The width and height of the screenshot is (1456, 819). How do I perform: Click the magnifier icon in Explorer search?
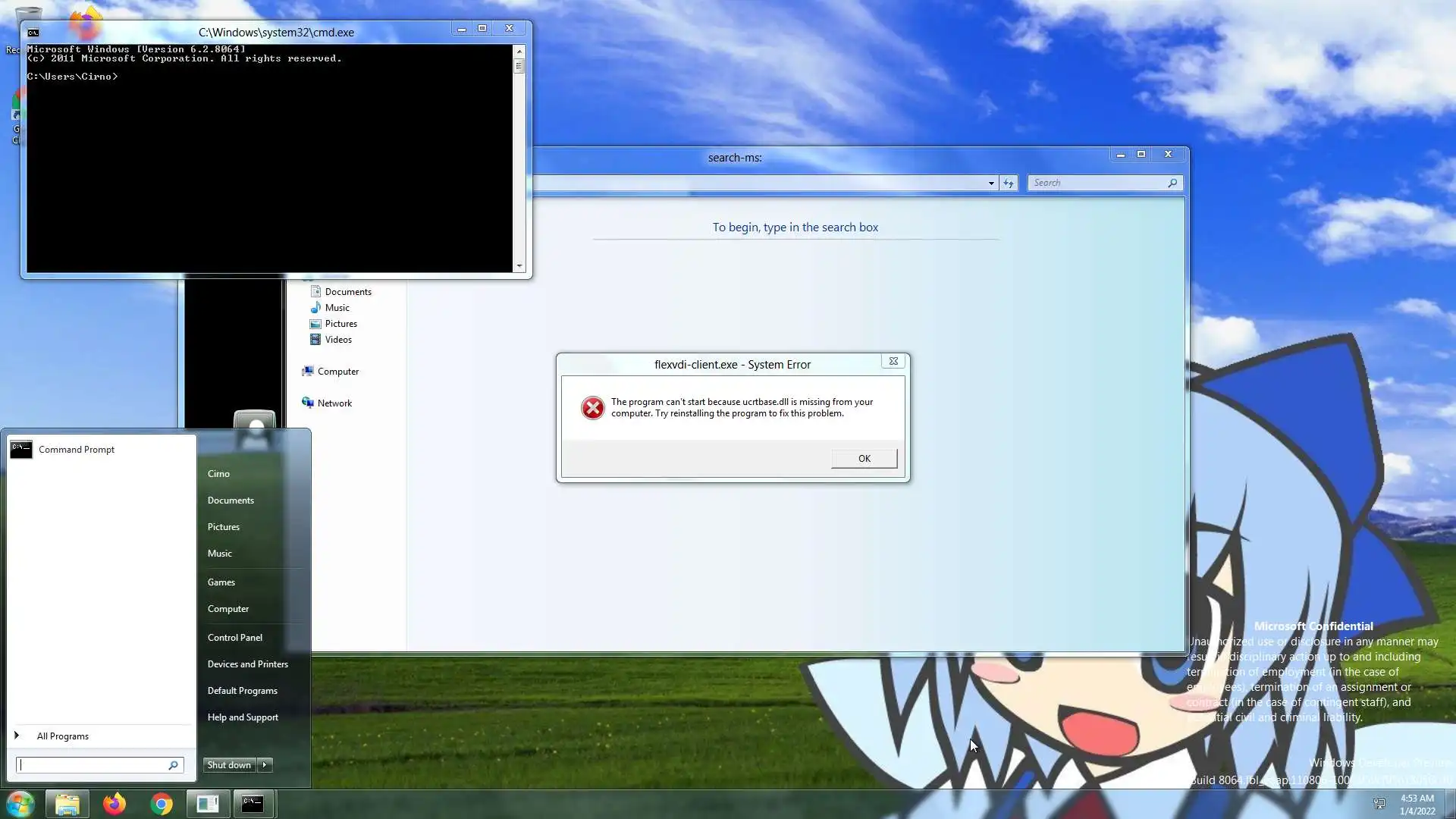click(1172, 183)
